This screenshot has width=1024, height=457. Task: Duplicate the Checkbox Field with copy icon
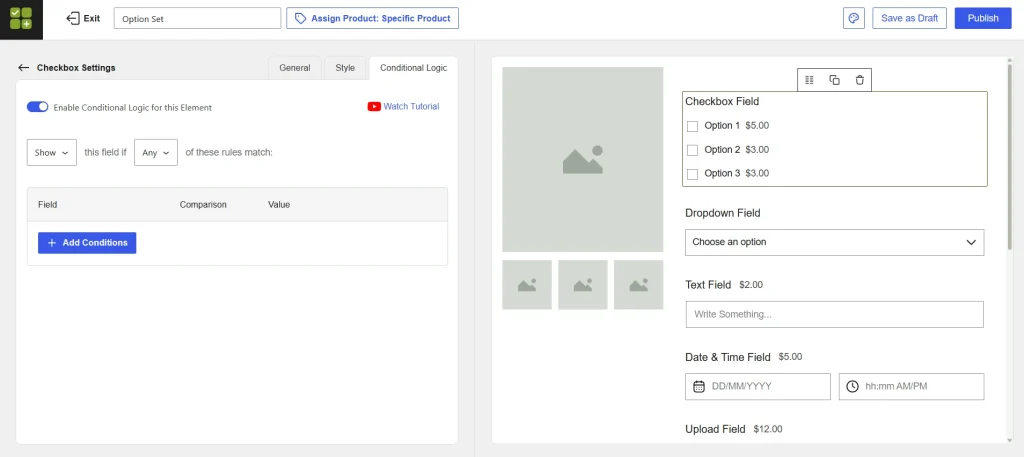pyautogui.click(x=835, y=80)
